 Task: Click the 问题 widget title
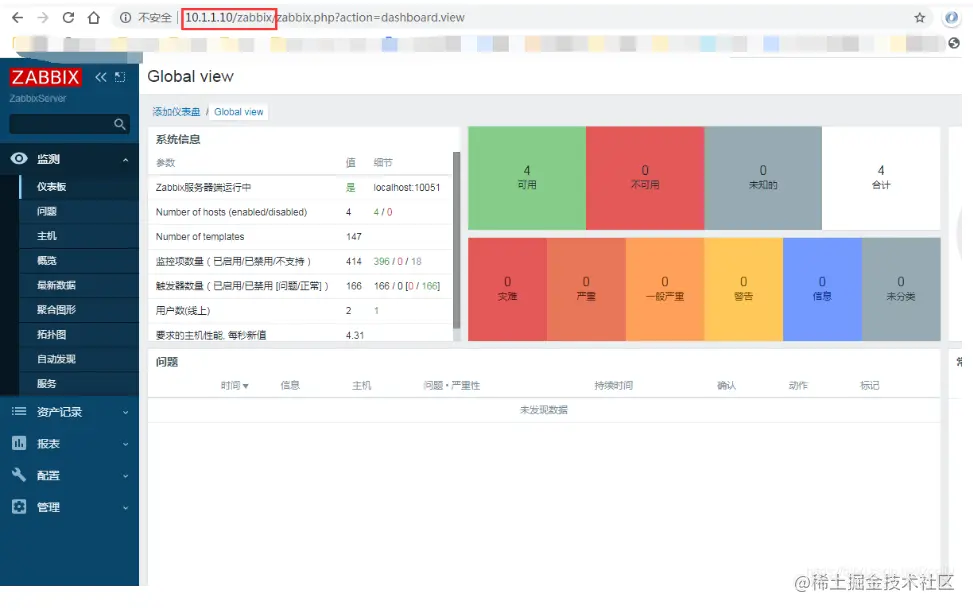click(167, 362)
